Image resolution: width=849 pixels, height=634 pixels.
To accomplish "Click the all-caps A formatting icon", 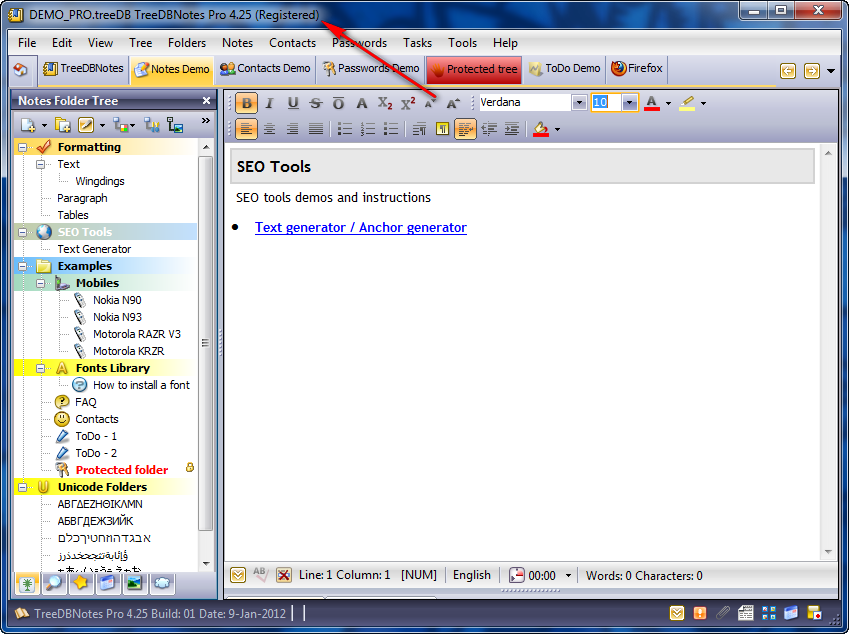I will 362,103.
